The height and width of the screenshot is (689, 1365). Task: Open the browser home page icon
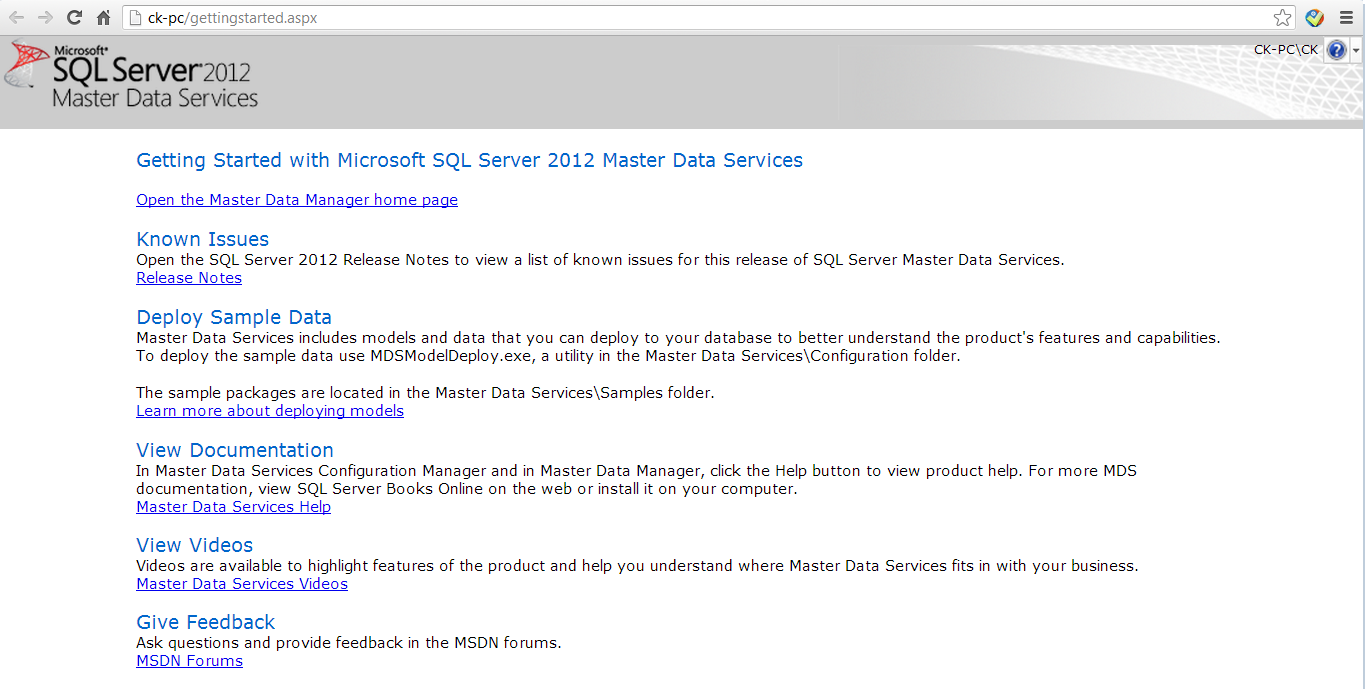coord(103,18)
